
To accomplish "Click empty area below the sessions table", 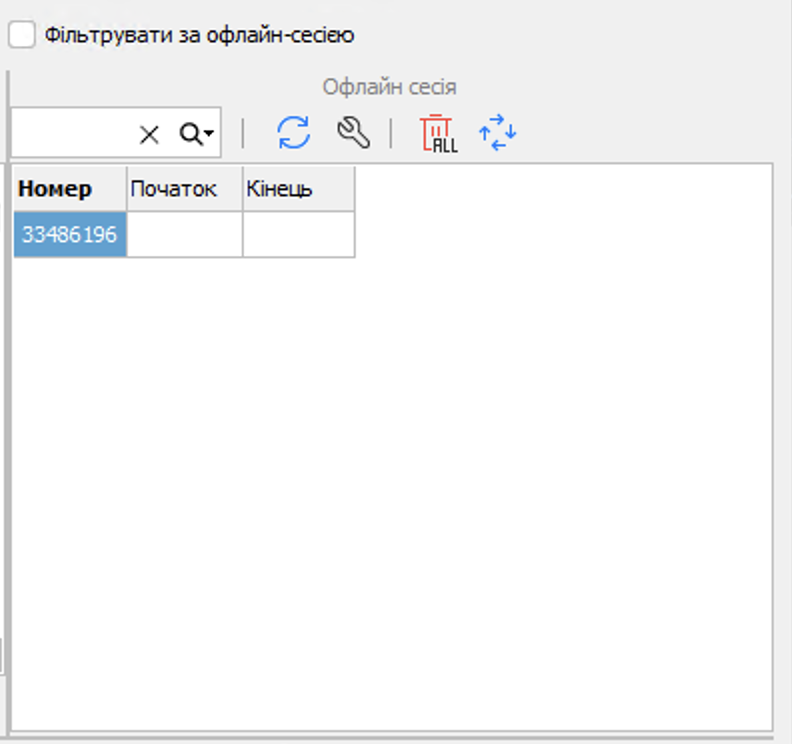I will (x=390, y=480).
